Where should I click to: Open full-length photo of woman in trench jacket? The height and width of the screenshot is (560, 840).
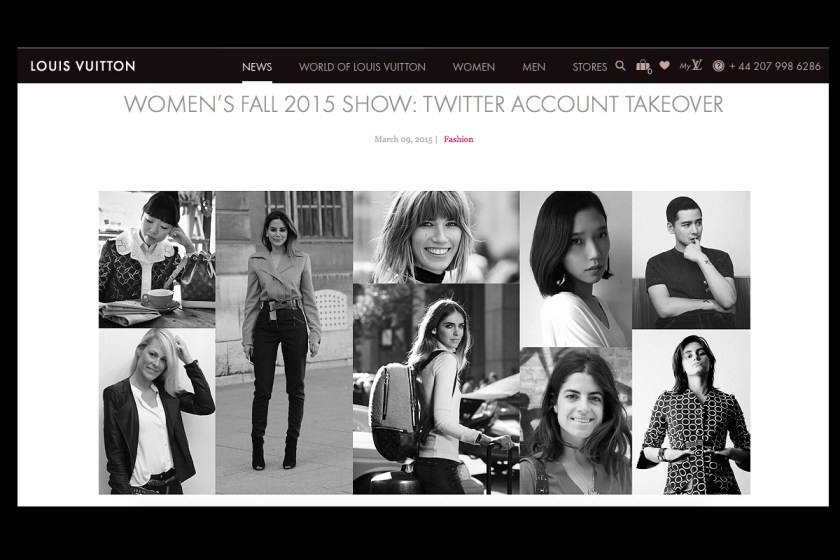[284, 342]
